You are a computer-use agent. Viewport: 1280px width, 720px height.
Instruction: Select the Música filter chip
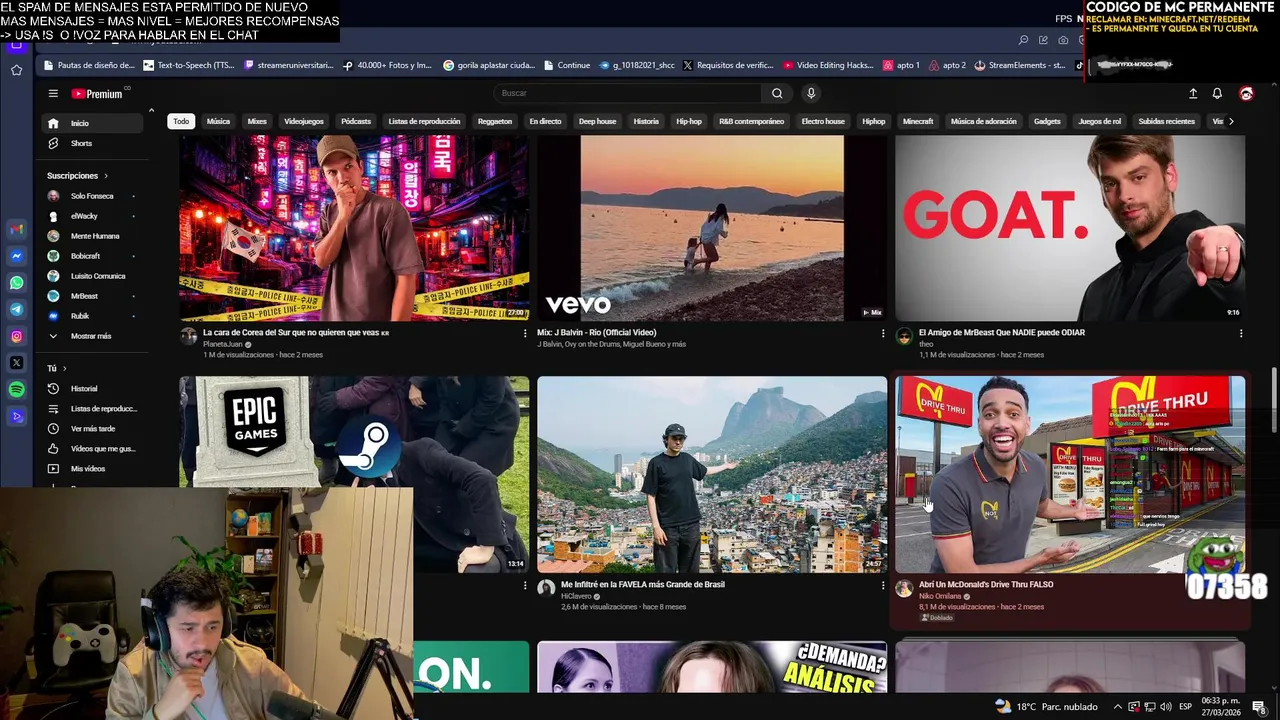click(x=218, y=121)
